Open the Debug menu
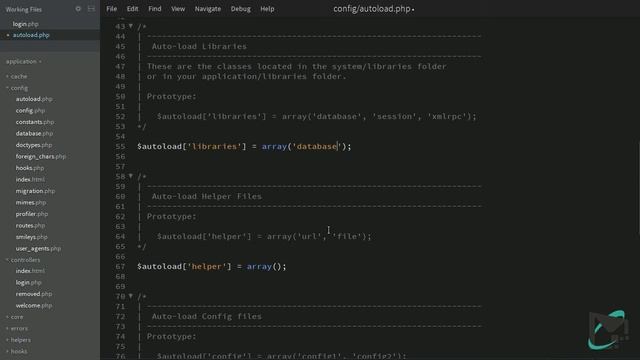640x360 pixels. coord(240,9)
